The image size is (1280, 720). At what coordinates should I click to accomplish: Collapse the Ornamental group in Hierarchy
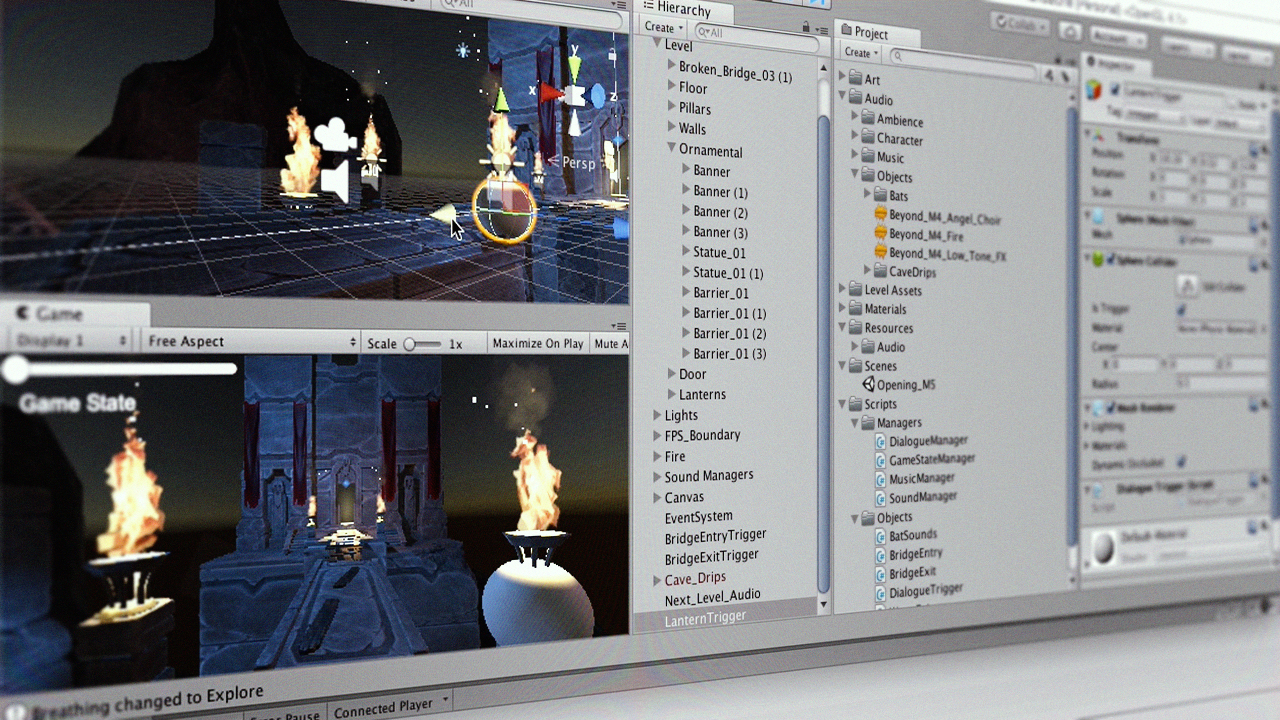click(672, 149)
